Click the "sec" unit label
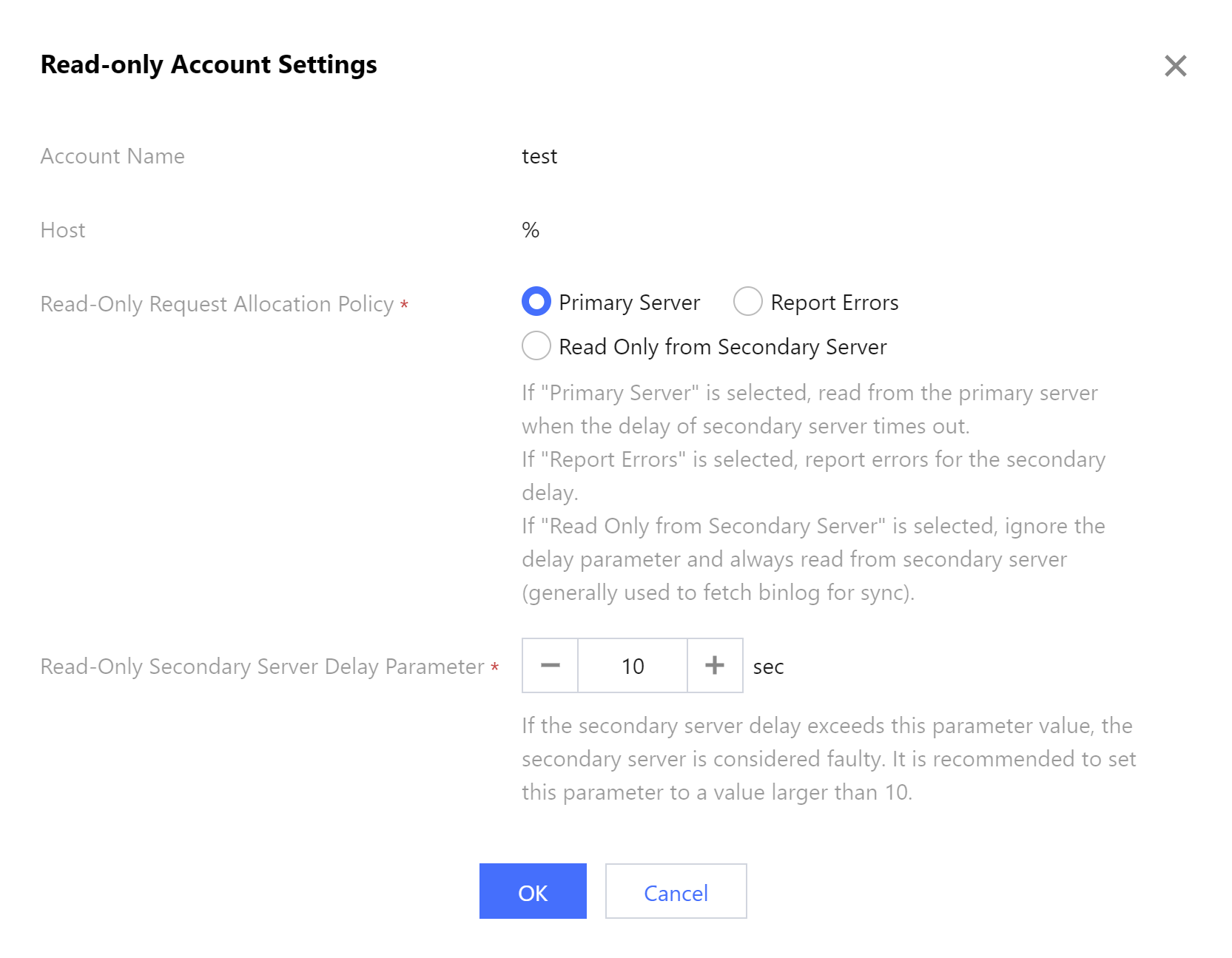 click(x=768, y=667)
